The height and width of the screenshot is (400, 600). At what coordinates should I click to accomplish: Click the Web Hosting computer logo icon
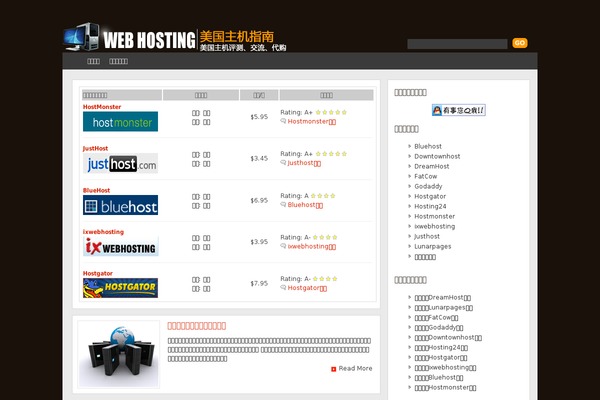tap(82, 37)
